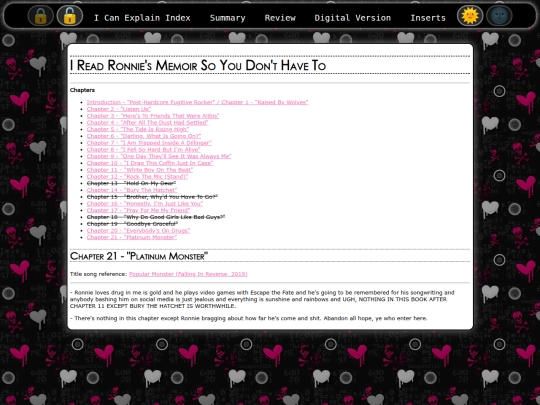Open Chapter 10 I Drag This Coffin link
The height and width of the screenshot is (405, 540).
click(150, 163)
